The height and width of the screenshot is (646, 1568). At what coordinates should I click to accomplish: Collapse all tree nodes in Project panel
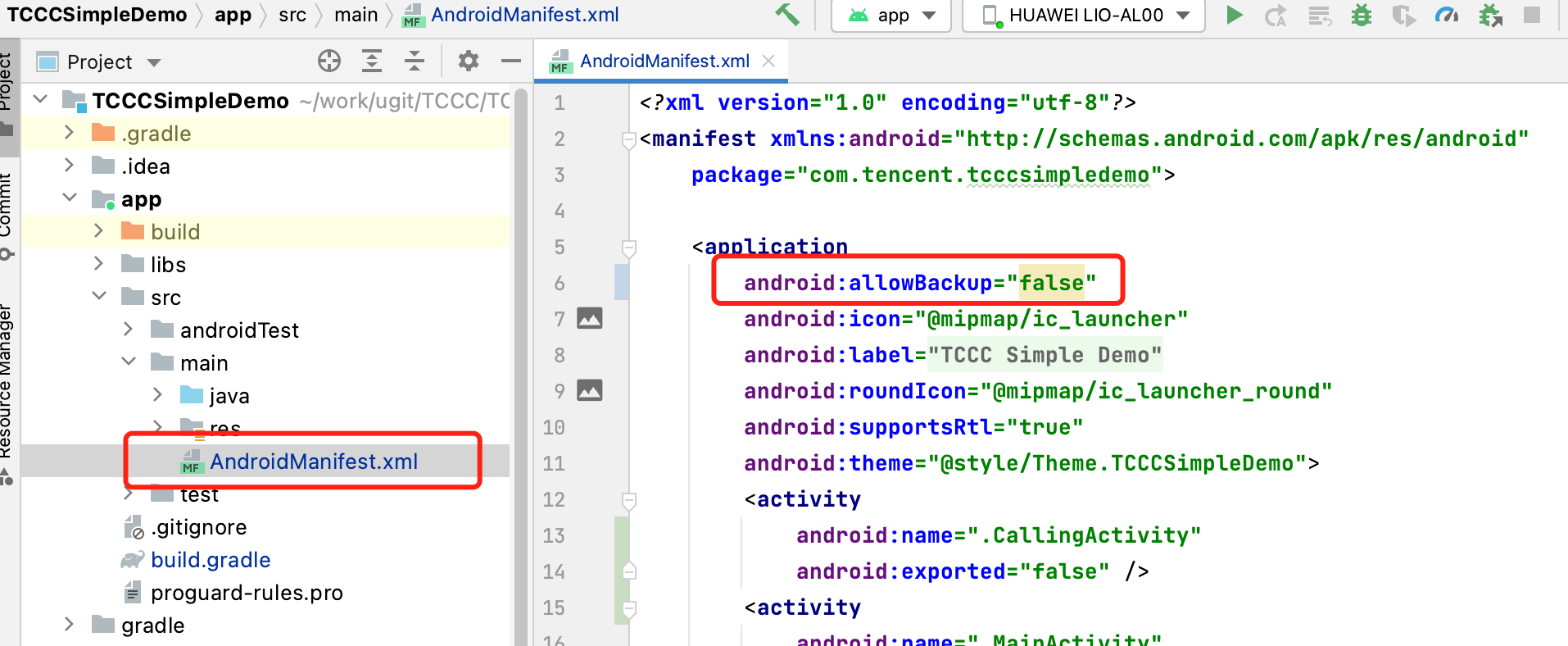[x=415, y=61]
